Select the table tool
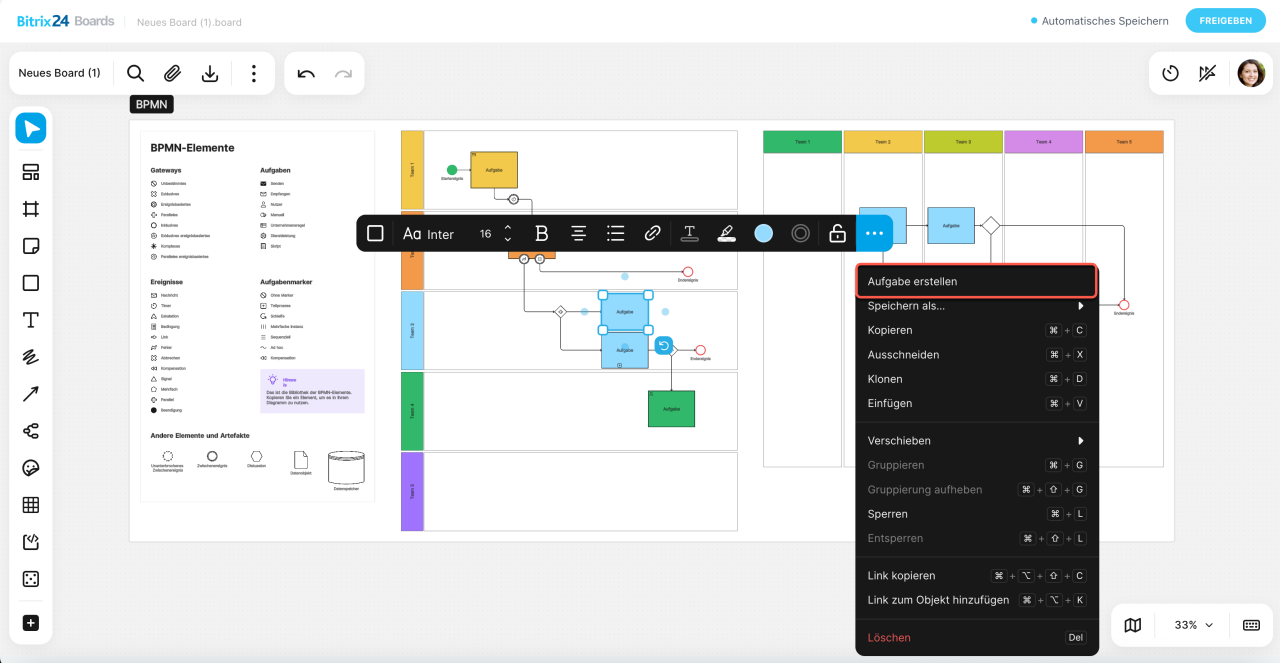This screenshot has height=663, width=1280. coord(31,505)
